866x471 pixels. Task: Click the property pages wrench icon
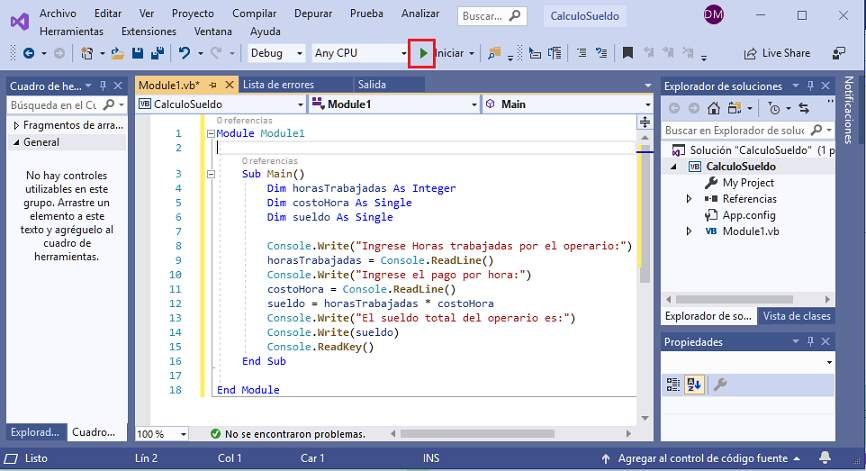(x=720, y=384)
